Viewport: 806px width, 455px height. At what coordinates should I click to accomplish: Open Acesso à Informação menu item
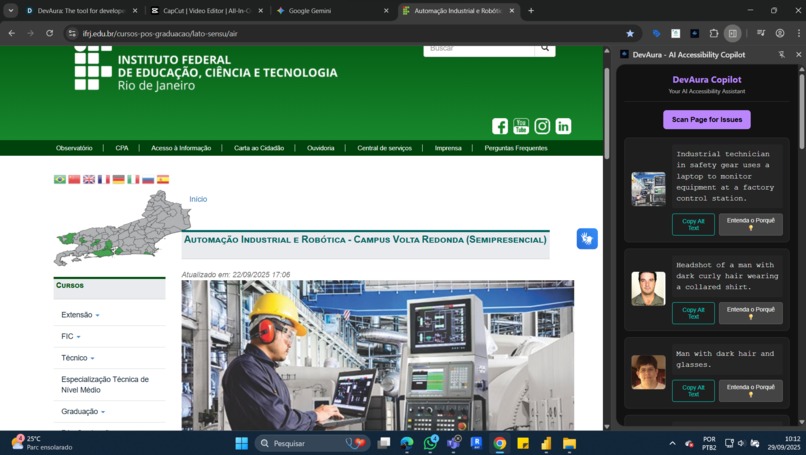tap(181, 148)
